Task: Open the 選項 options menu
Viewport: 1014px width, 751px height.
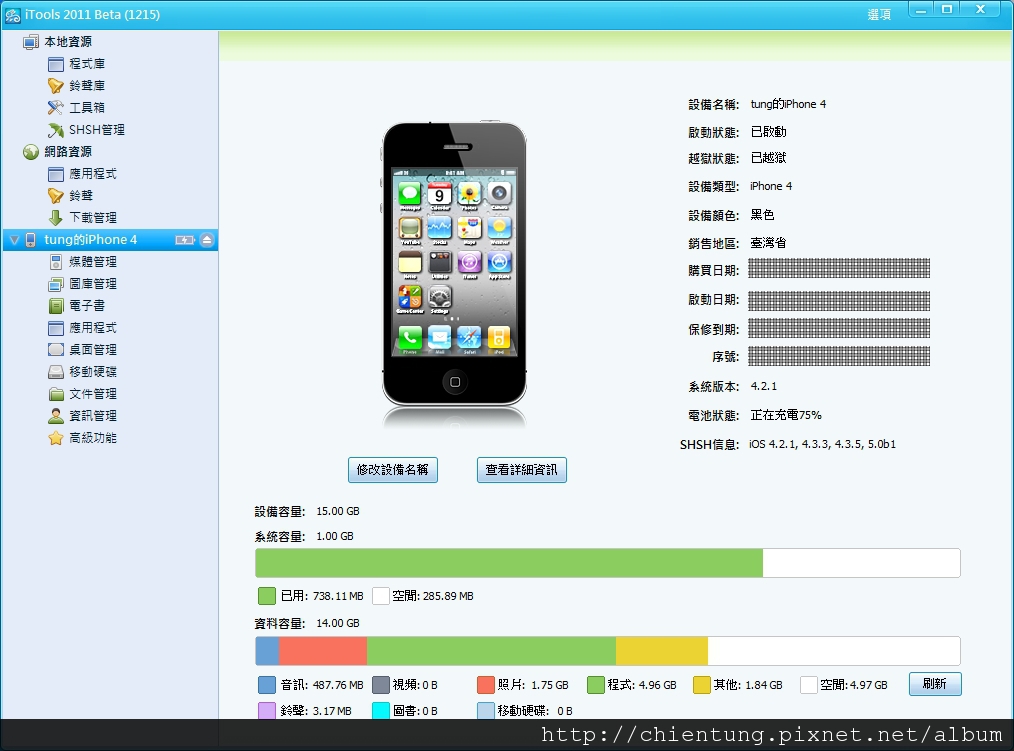Action: tap(879, 14)
